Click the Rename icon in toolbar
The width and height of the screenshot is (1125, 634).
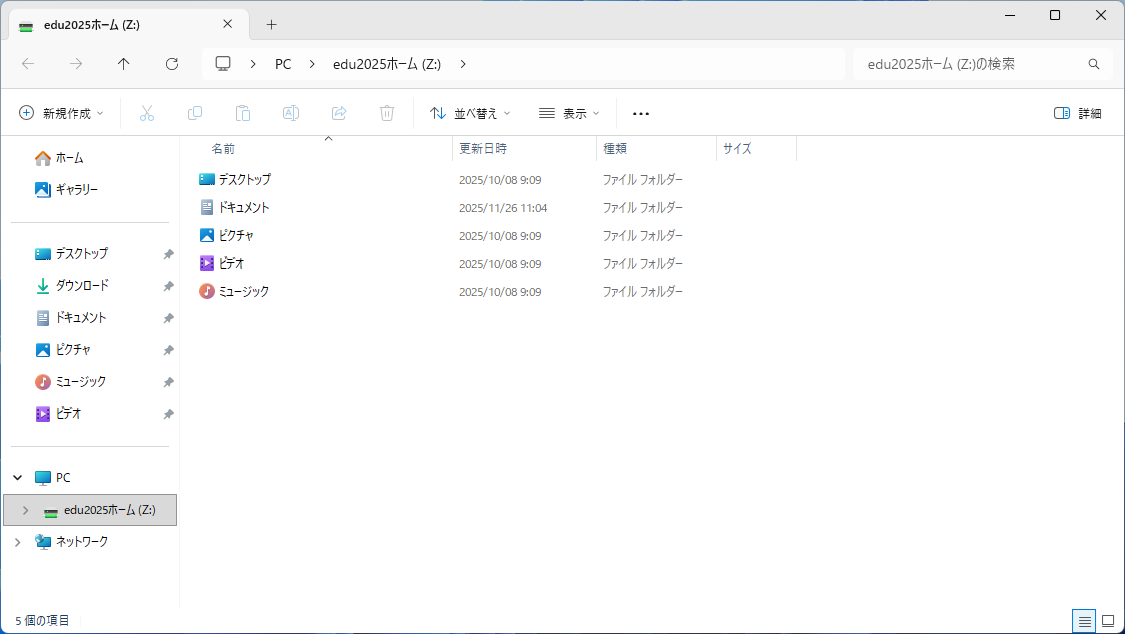point(291,113)
